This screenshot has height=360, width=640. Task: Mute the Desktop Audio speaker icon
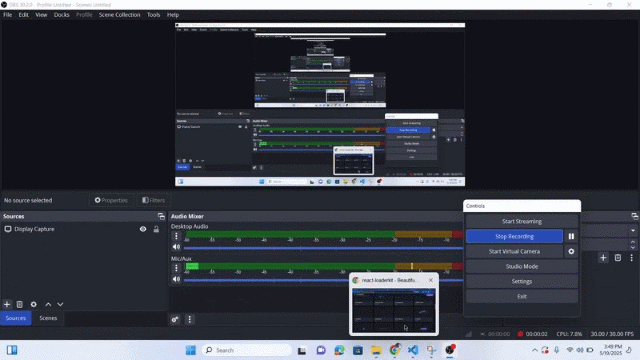click(176, 247)
